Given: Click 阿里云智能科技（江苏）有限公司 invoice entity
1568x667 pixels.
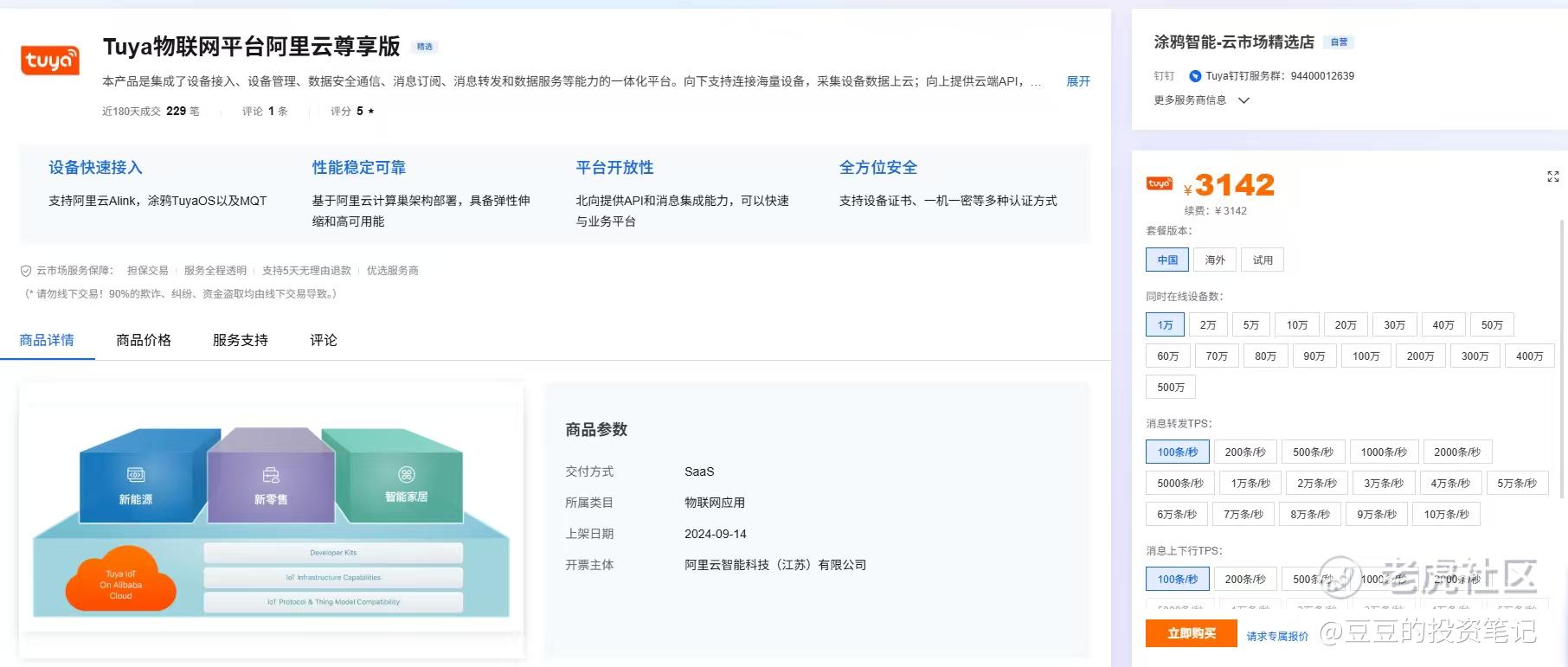Looking at the screenshot, I should 775,565.
